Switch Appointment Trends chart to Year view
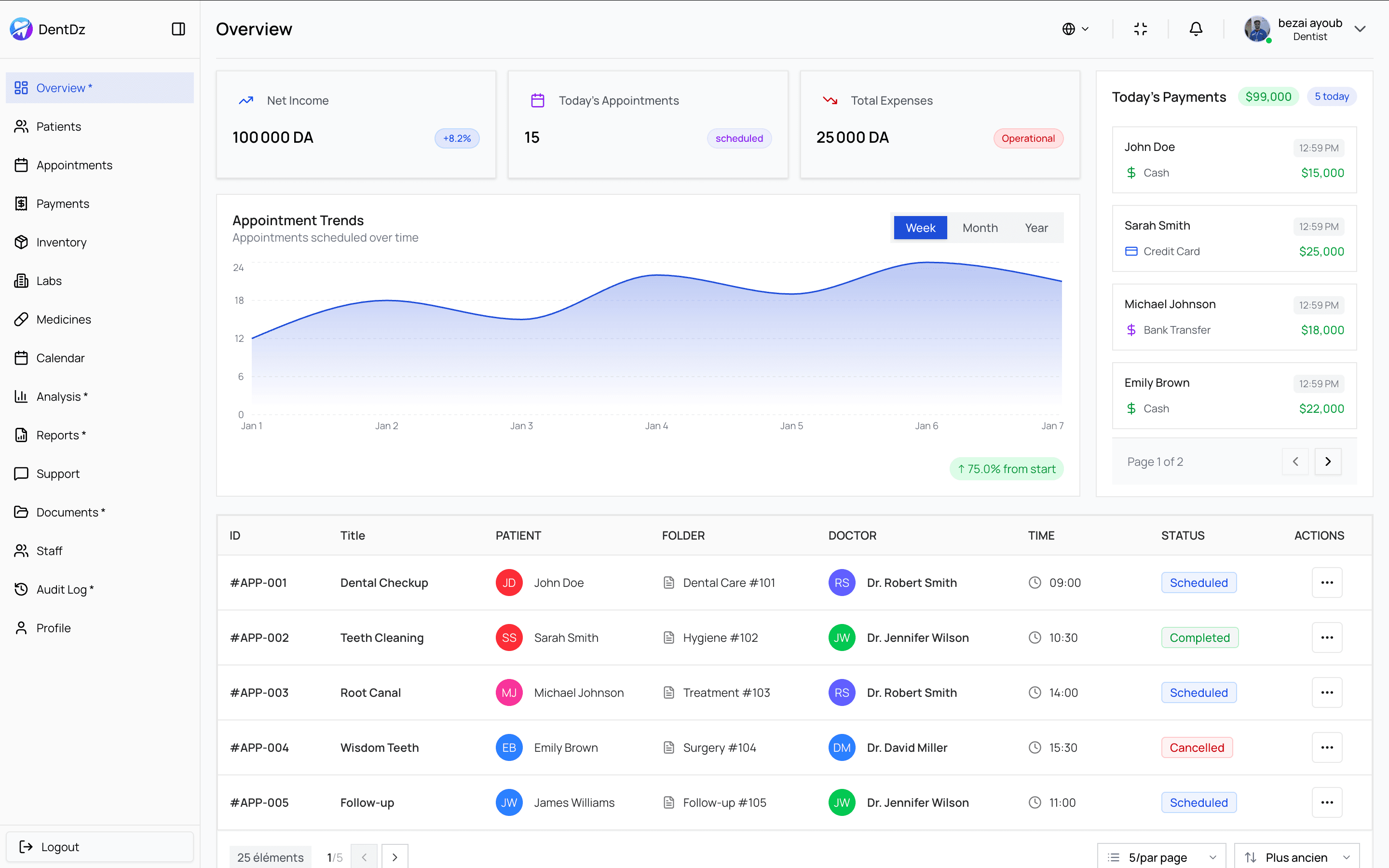 coord(1036,227)
